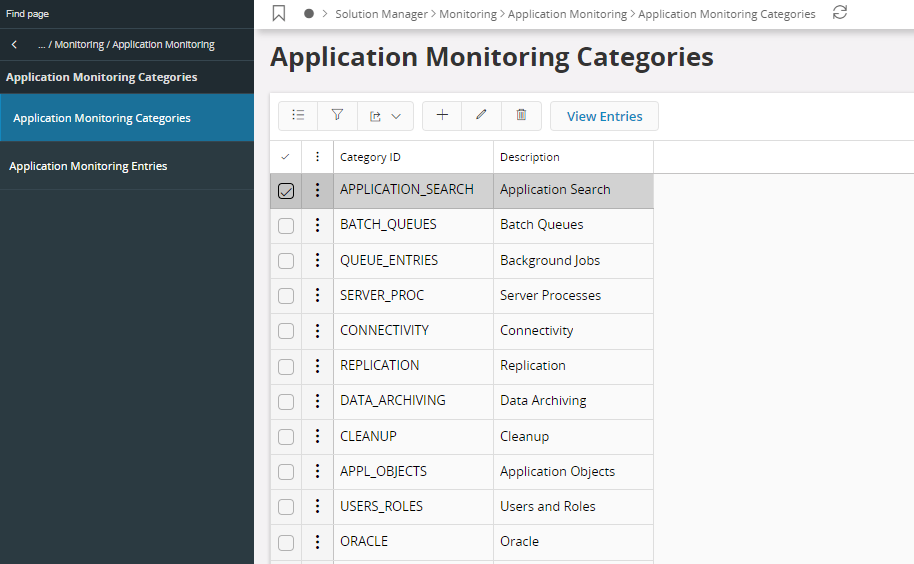Uncheck the APPLICATION_SEARCH row checkbox

click(286, 190)
